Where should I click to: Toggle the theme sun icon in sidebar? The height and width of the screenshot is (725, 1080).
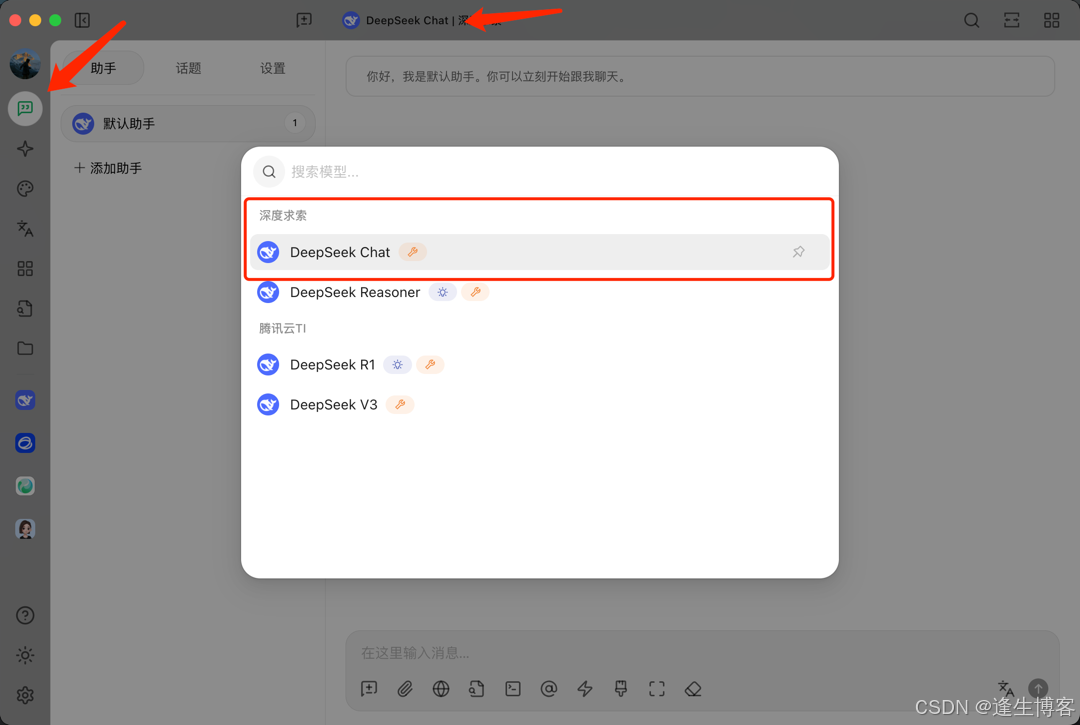(25, 655)
